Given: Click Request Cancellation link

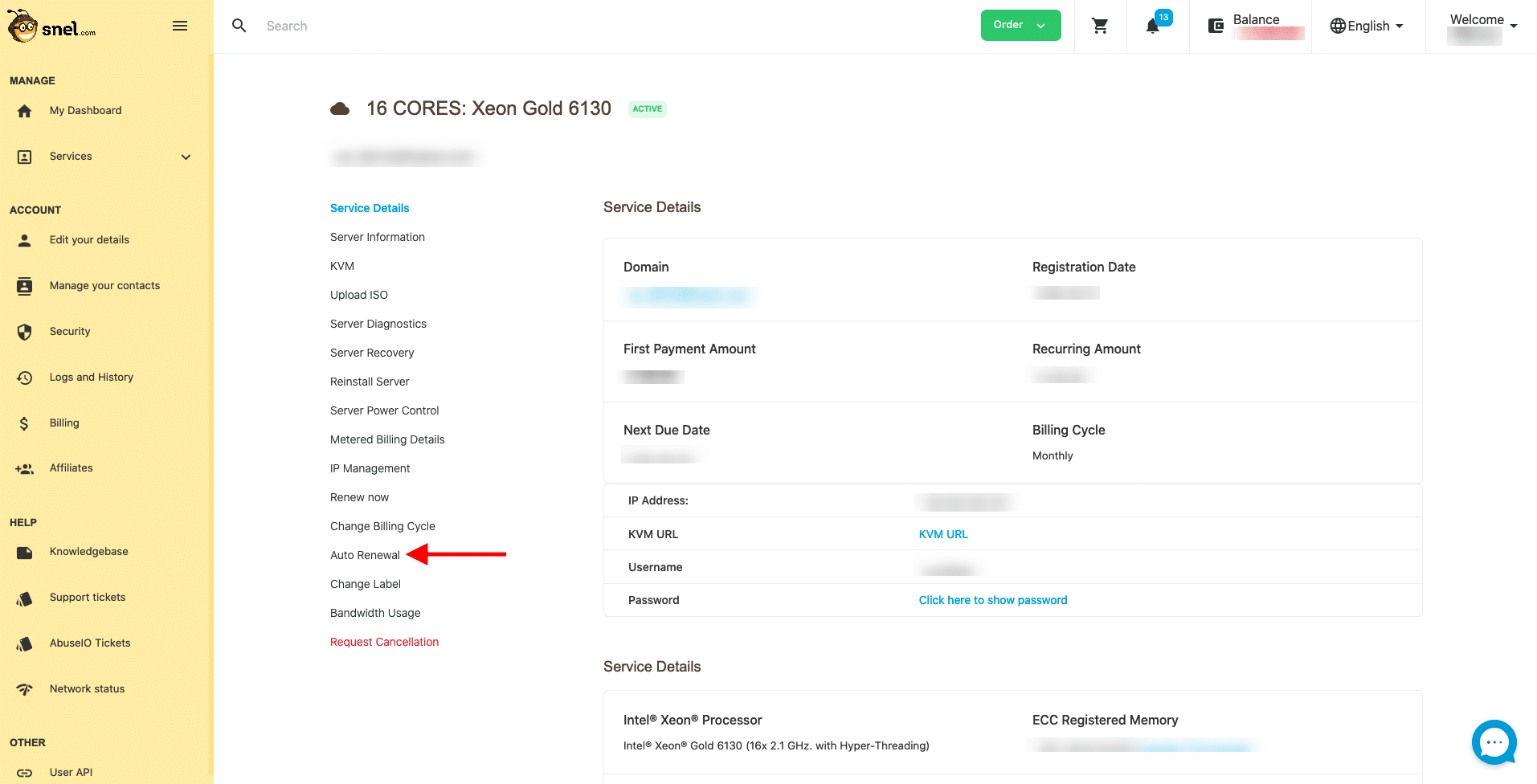Looking at the screenshot, I should point(384,642).
